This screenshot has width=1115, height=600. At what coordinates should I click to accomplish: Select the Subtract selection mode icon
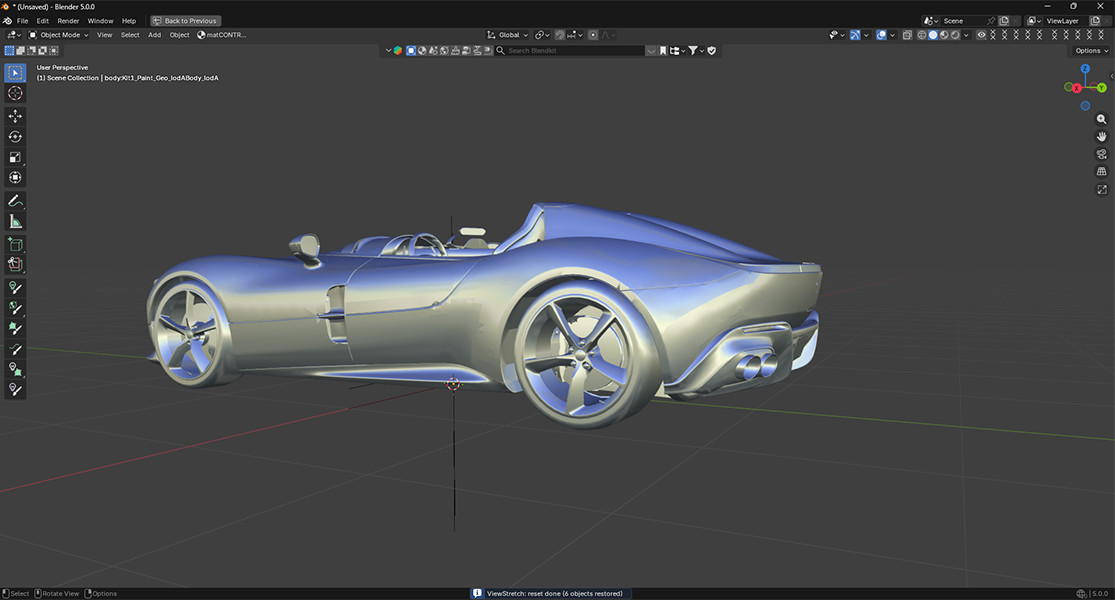point(32,50)
